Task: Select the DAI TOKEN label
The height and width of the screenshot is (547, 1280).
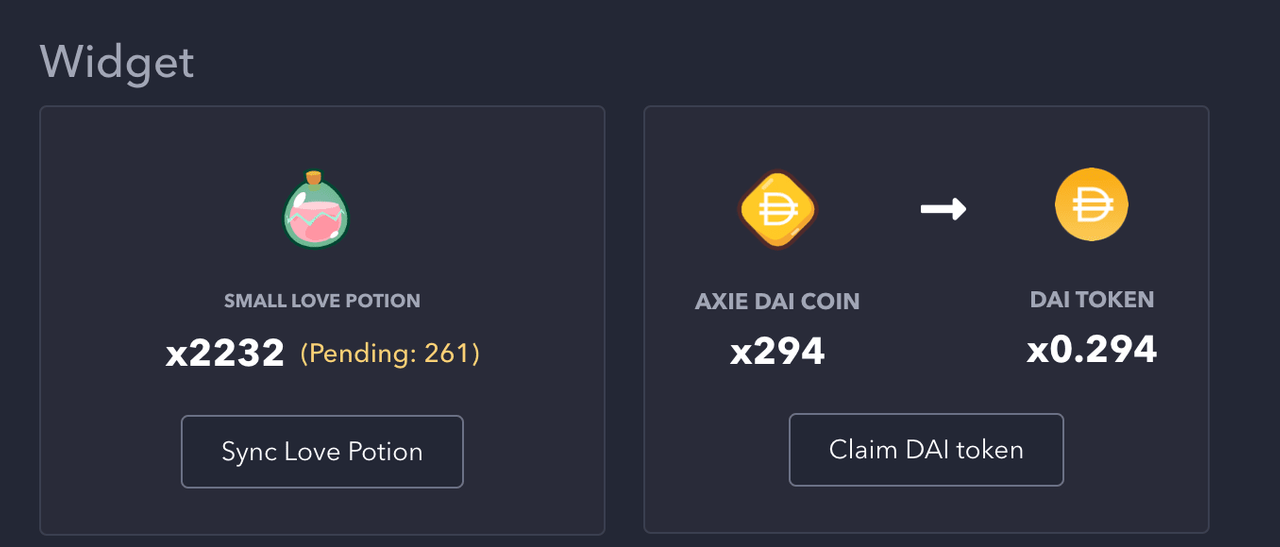Action: pos(1091,299)
